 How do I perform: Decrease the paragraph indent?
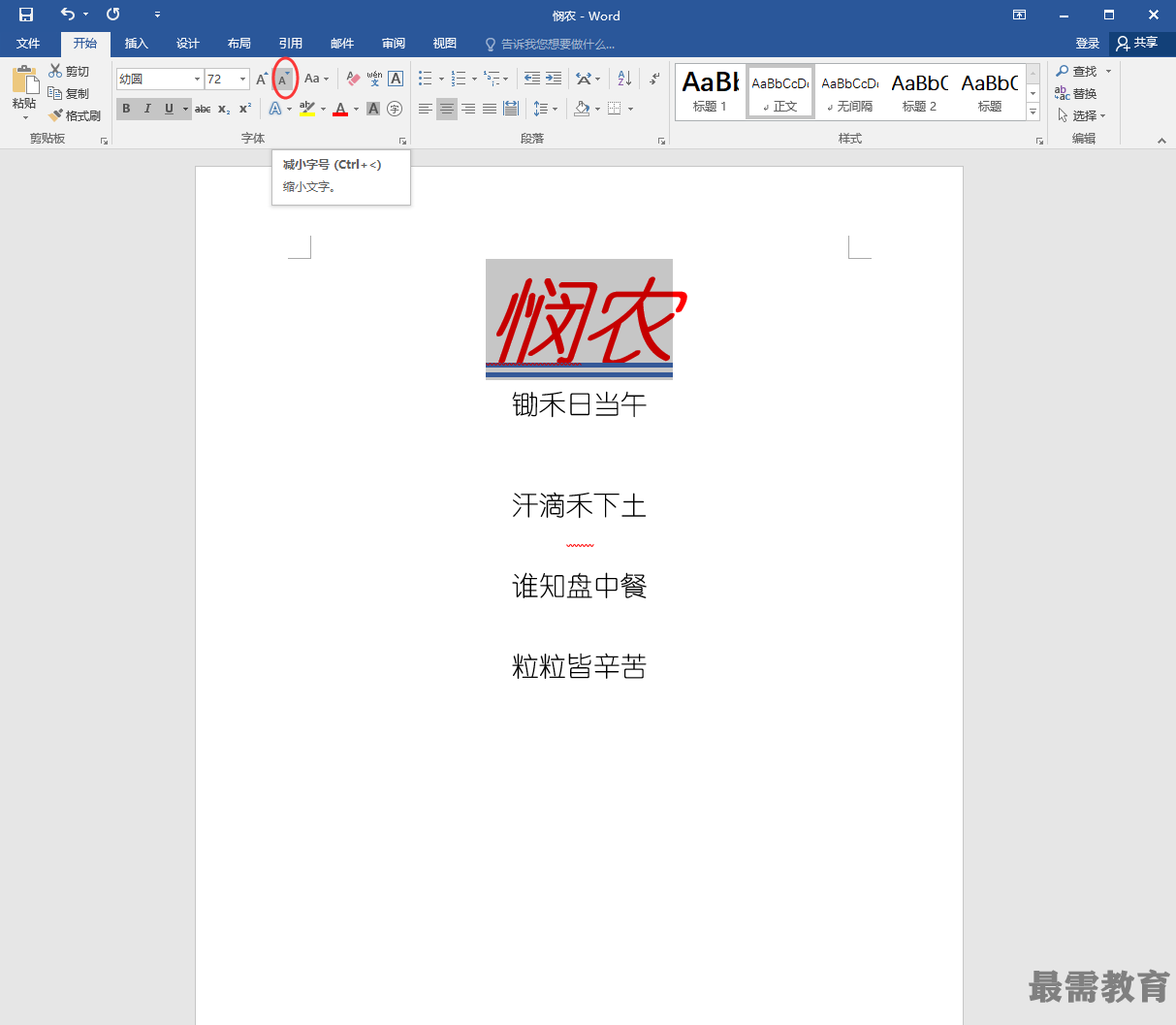(x=531, y=79)
